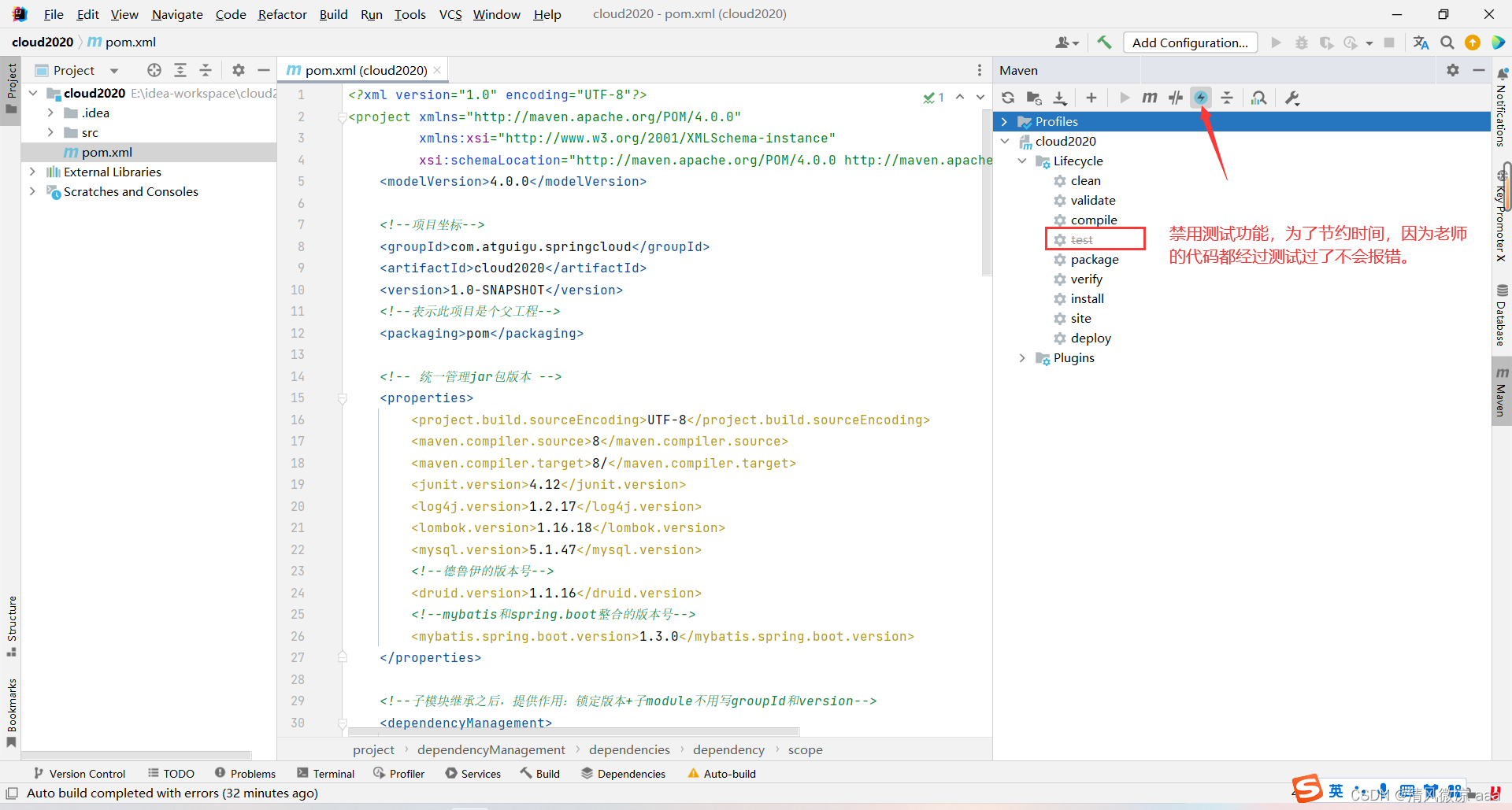
Task: Click Download Sources and Documentation icon
Action: click(x=1060, y=98)
